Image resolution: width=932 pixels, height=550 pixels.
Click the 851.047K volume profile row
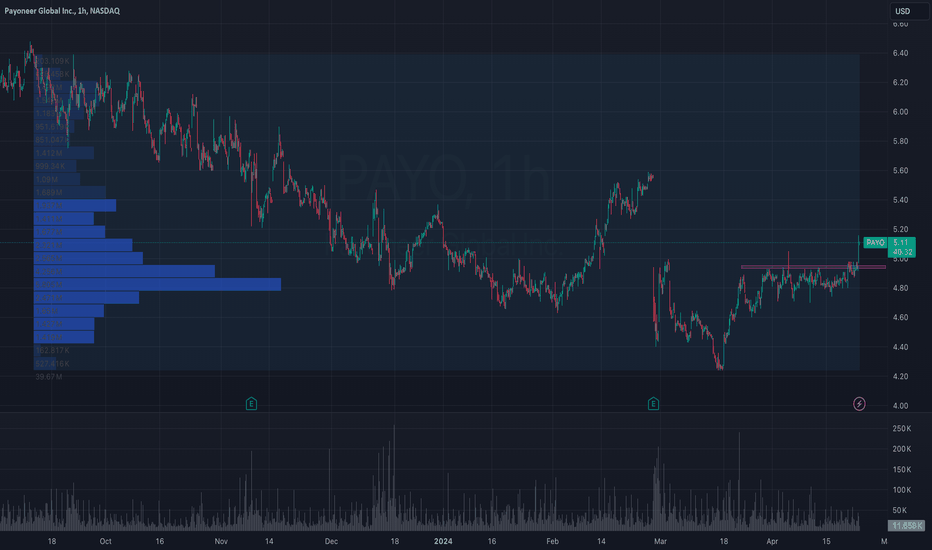click(x=52, y=140)
